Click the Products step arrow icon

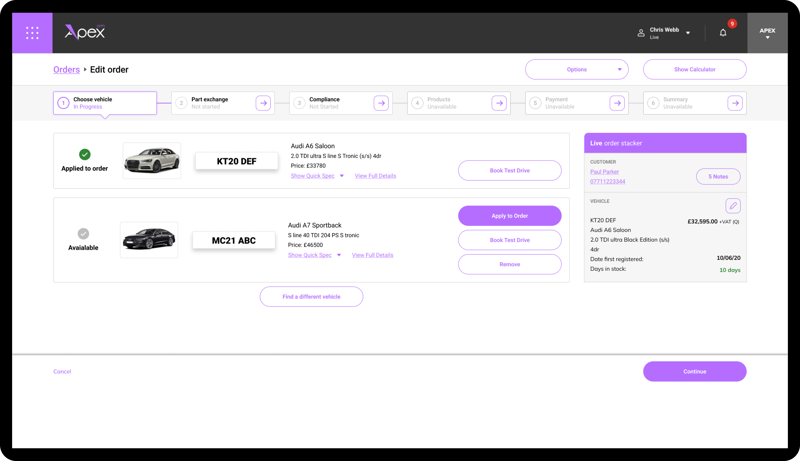point(499,103)
